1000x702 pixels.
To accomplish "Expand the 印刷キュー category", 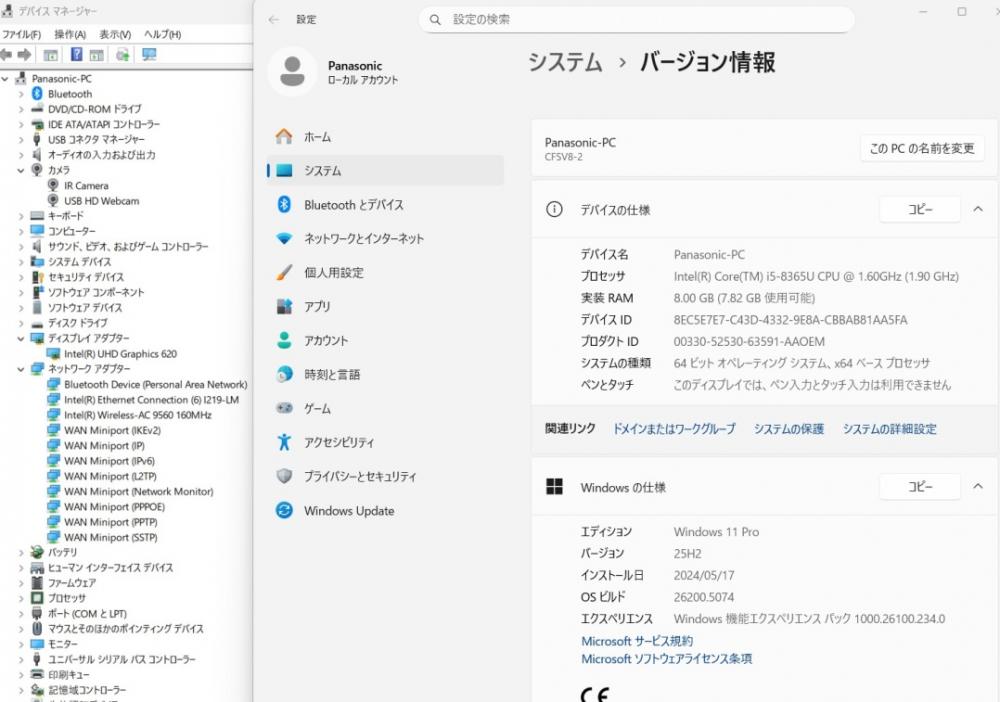I will (20, 675).
